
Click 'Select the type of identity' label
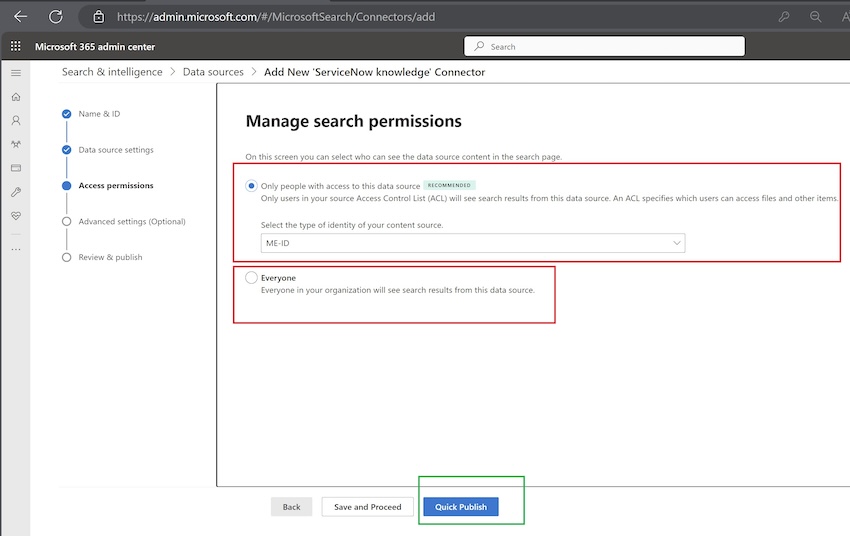(352, 225)
